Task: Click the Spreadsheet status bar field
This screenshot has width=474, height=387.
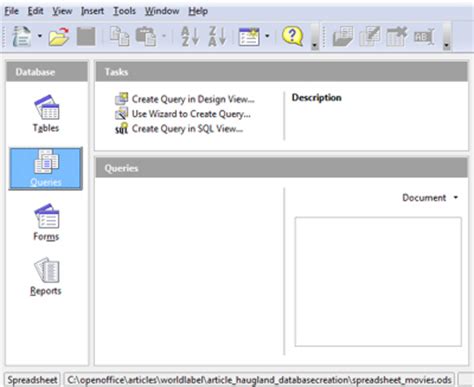Action: pos(32,380)
